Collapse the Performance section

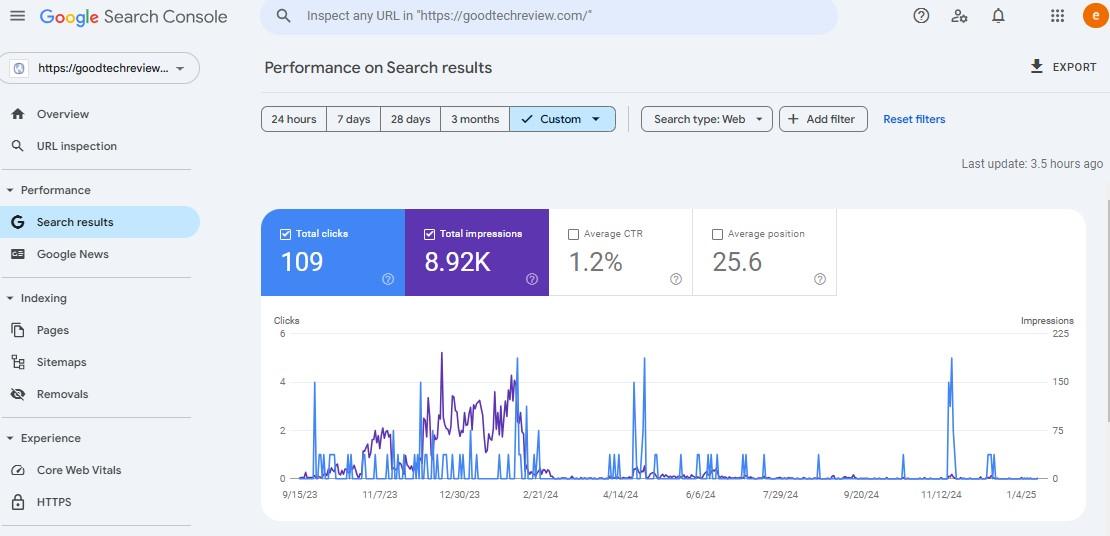click(10, 190)
